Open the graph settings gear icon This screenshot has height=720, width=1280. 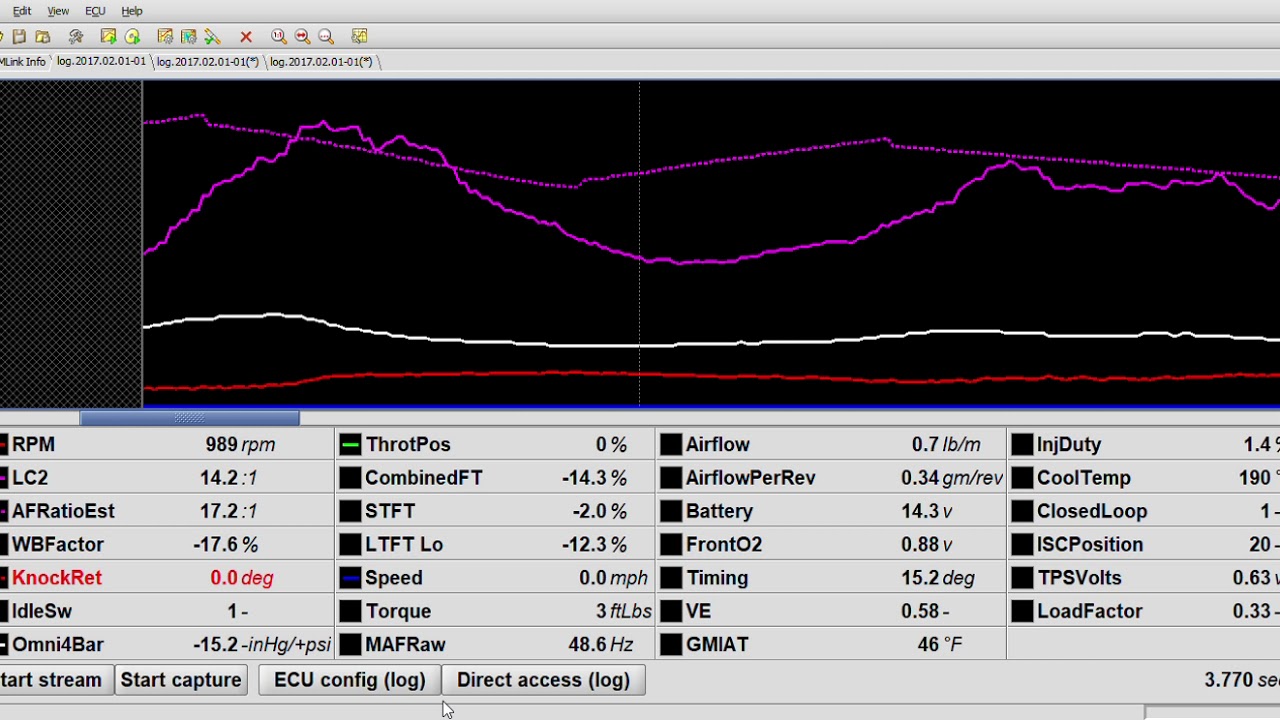pyautogui.click(x=165, y=36)
